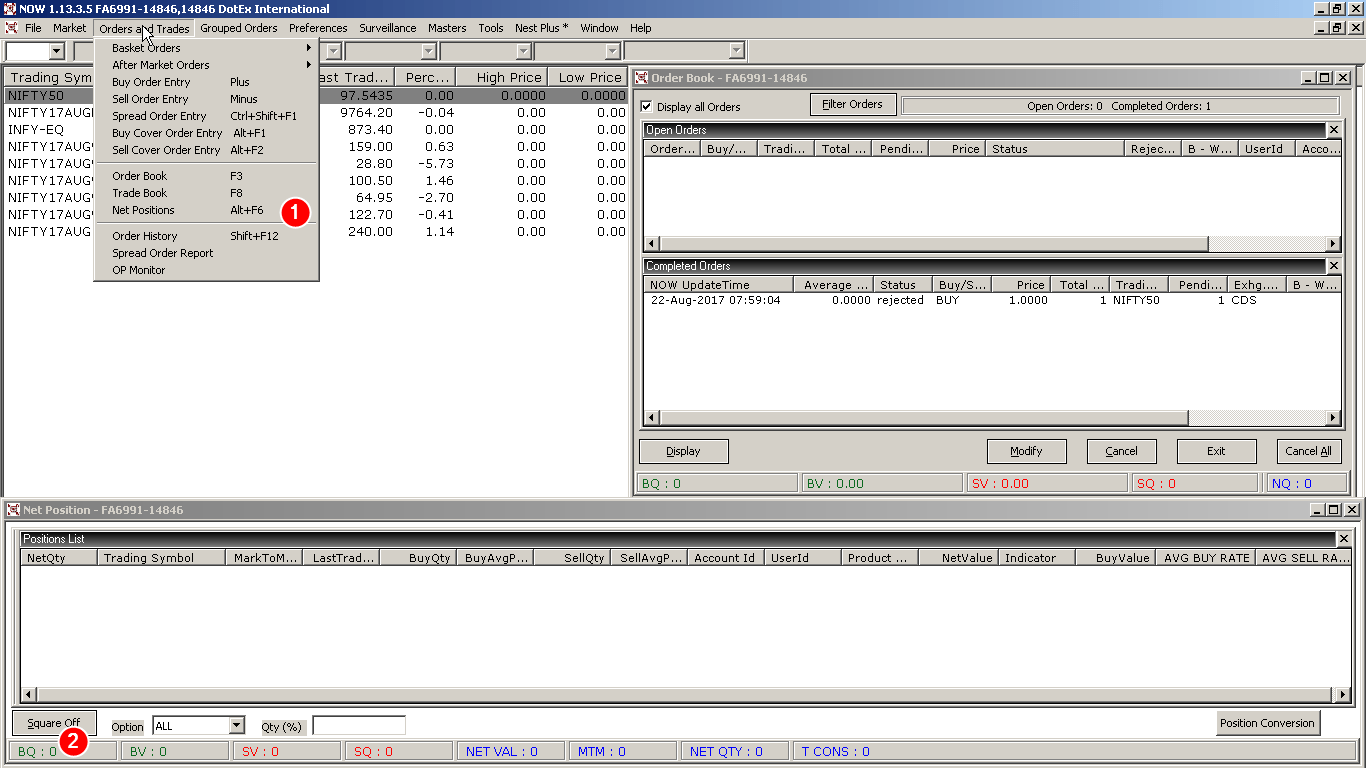Click the Status column header in Open Orders
This screenshot has width=1366, height=768.
1056,149
